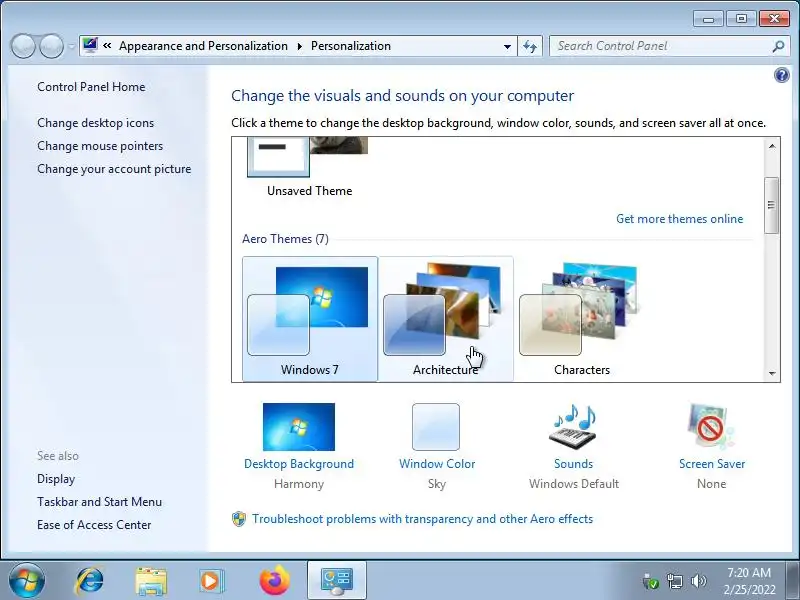Image resolution: width=800 pixels, height=600 pixels.
Task: Click the Action Center tray icon with green check
Action: point(651,581)
